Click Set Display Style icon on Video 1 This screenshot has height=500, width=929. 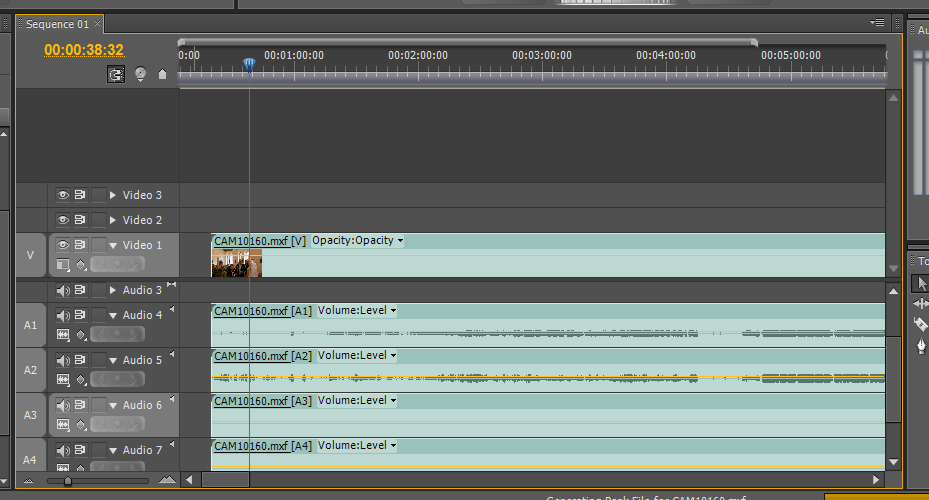[63, 265]
